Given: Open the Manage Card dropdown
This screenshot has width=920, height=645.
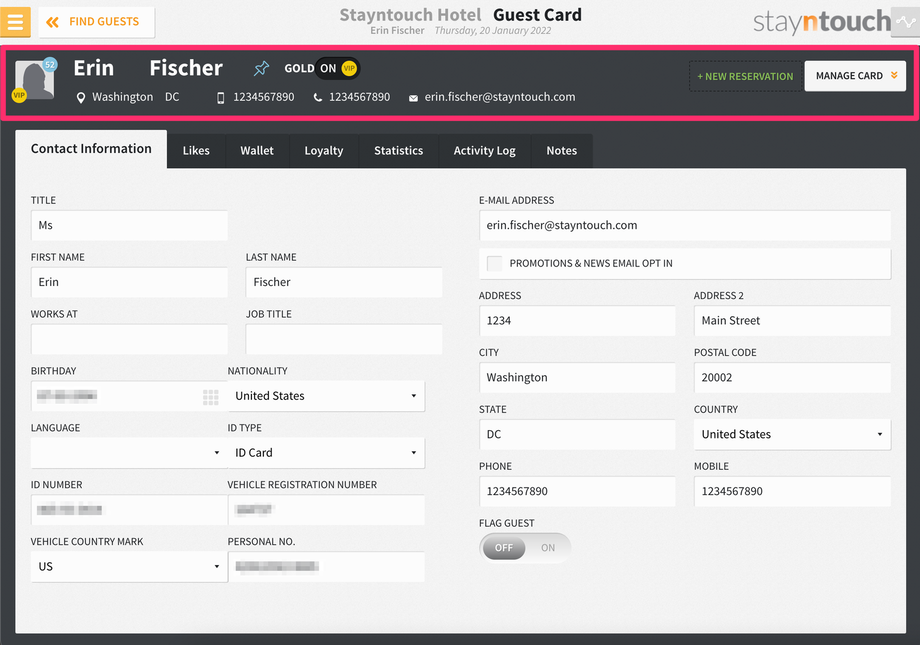Looking at the screenshot, I should [x=855, y=76].
